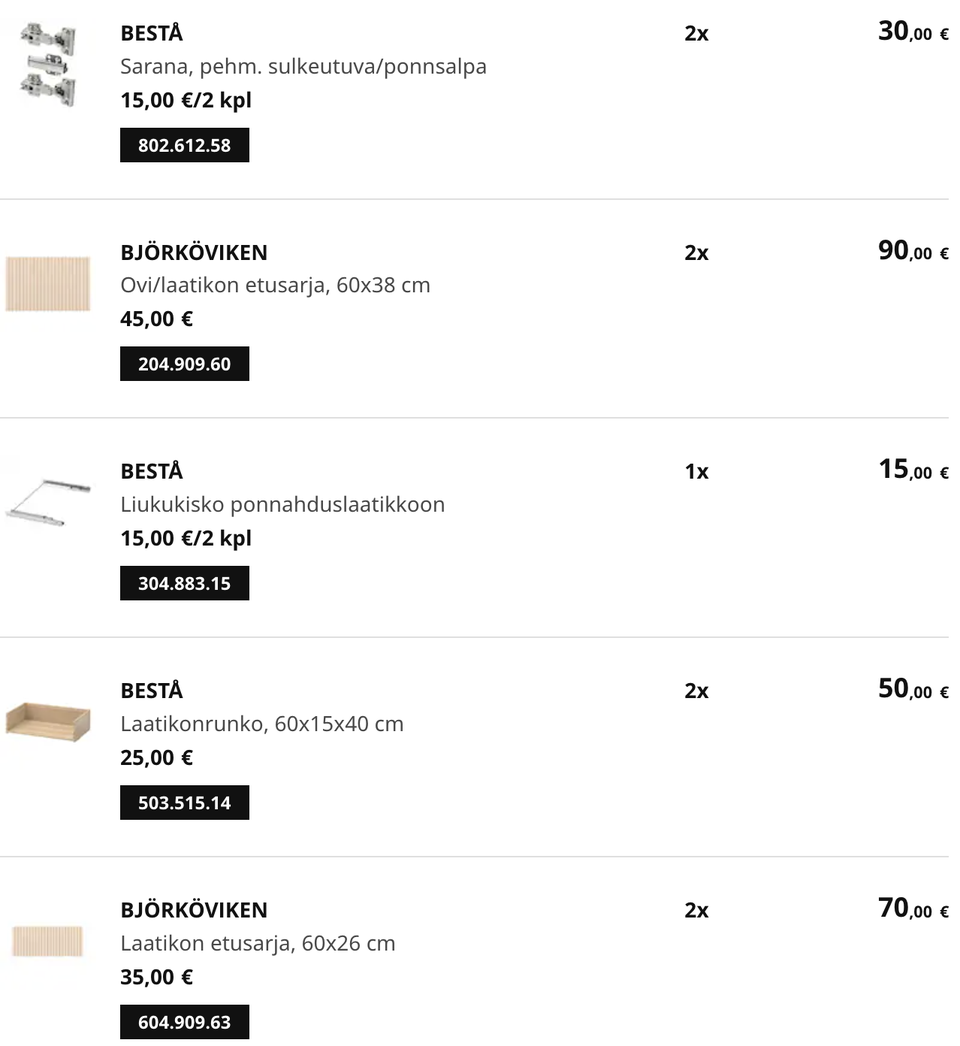Click the 1x quantity for Liukukisko
Image resolution: width=960 pixels, height=1046 pixels.
pyautogui.click(x=696, y=472)
